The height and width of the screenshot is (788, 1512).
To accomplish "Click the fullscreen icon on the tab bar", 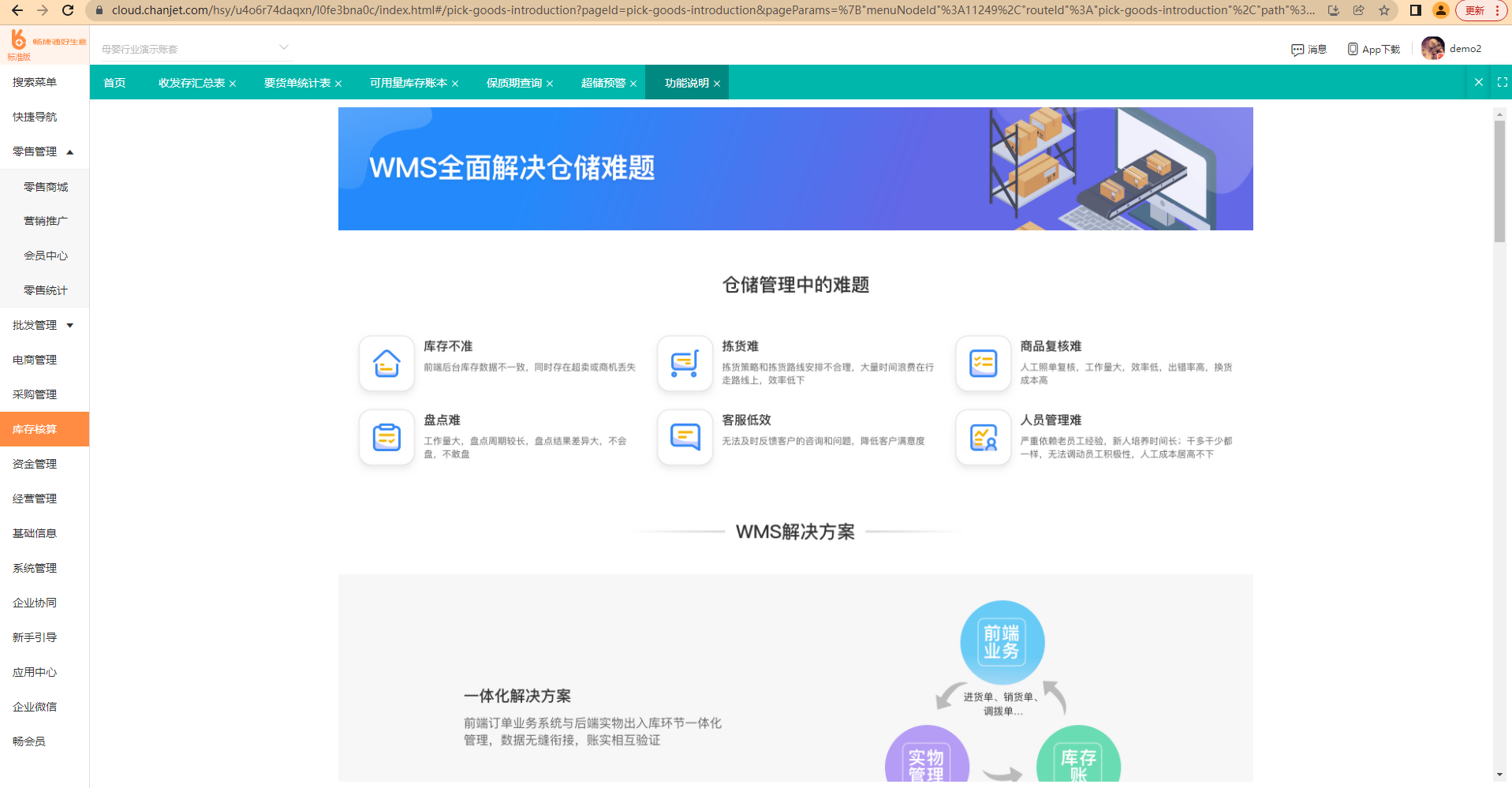I will [1501, 82].
